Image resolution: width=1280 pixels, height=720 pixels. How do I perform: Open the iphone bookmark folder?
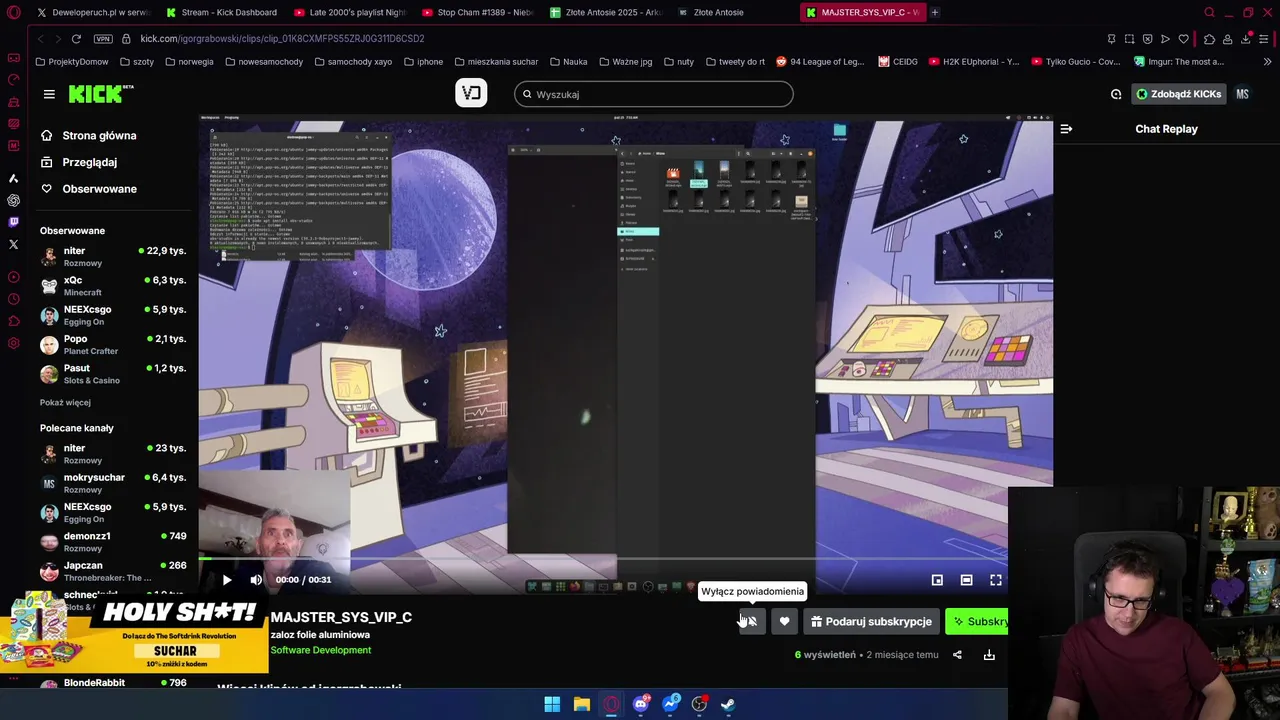[x=423, y=61]
